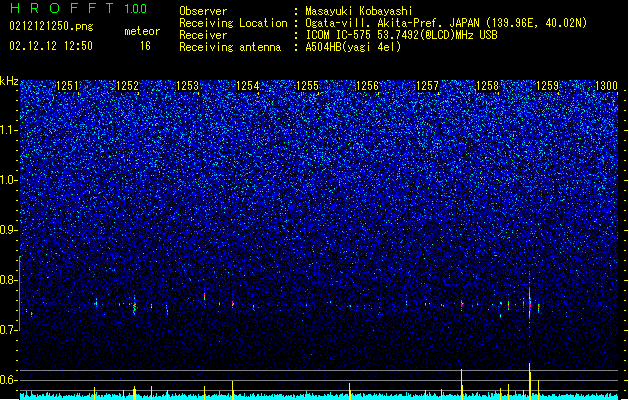Click the 1251 time marker
629x400 pixels.
pos(67,86)
